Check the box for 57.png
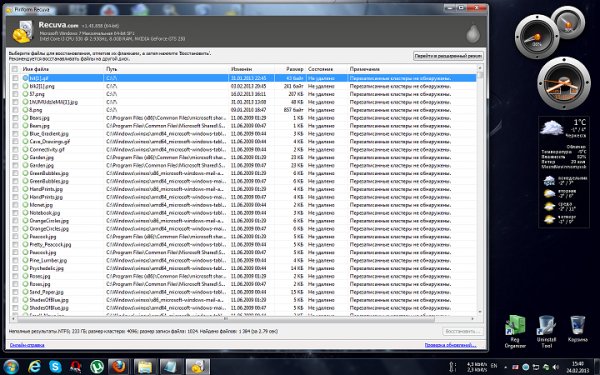The image size is (600, 375). pyautogui.click(x=15, y=94)
